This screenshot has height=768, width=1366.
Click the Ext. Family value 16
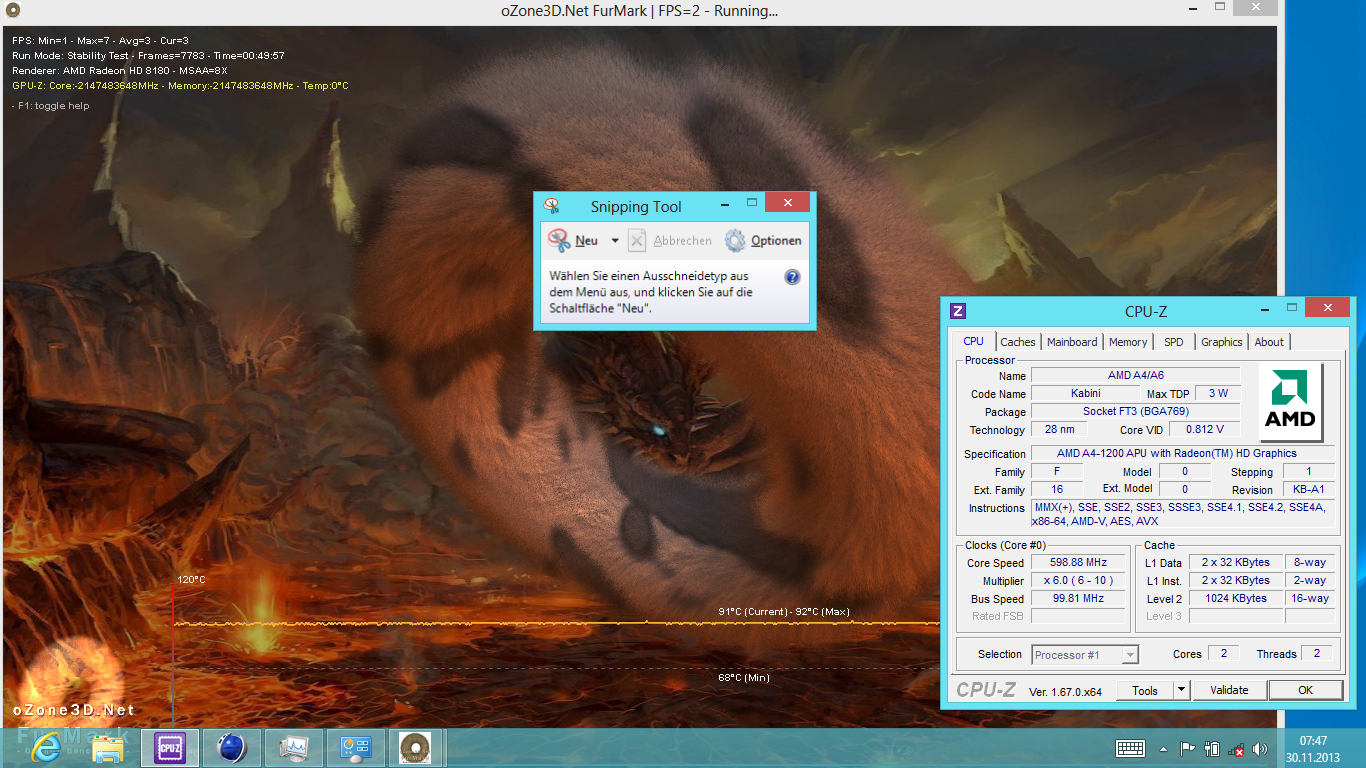pos(1058,490)
